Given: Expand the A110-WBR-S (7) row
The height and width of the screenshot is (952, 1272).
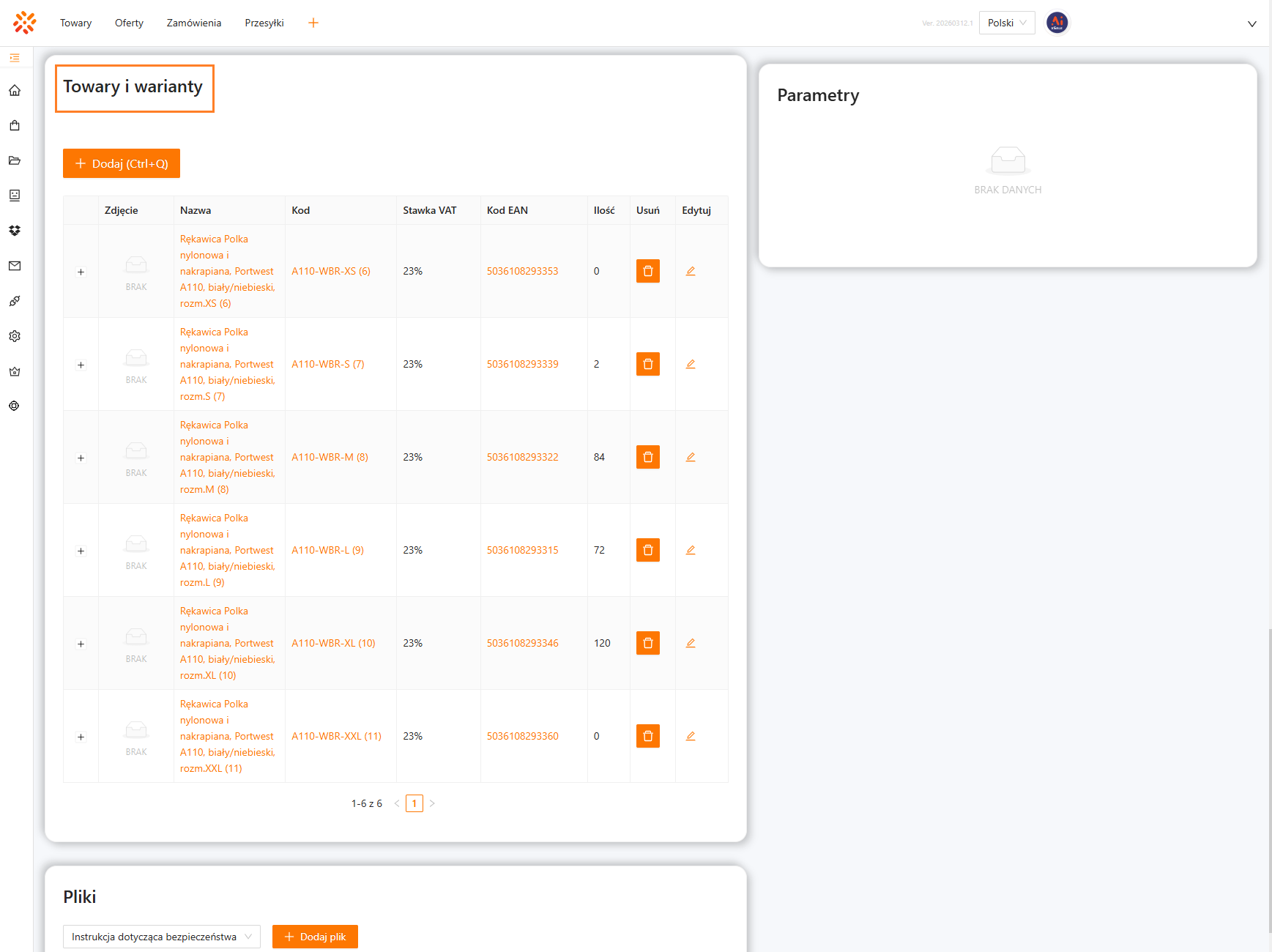Looking at the screenshot, I should 81,365.
